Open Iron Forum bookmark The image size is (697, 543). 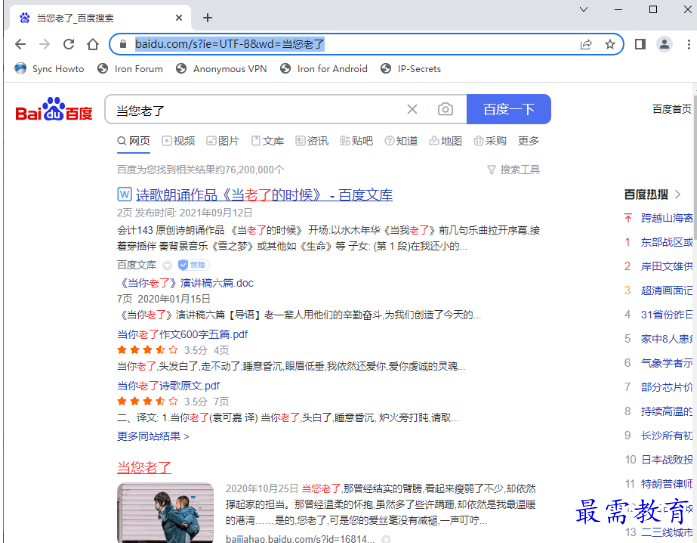[130, 68]
